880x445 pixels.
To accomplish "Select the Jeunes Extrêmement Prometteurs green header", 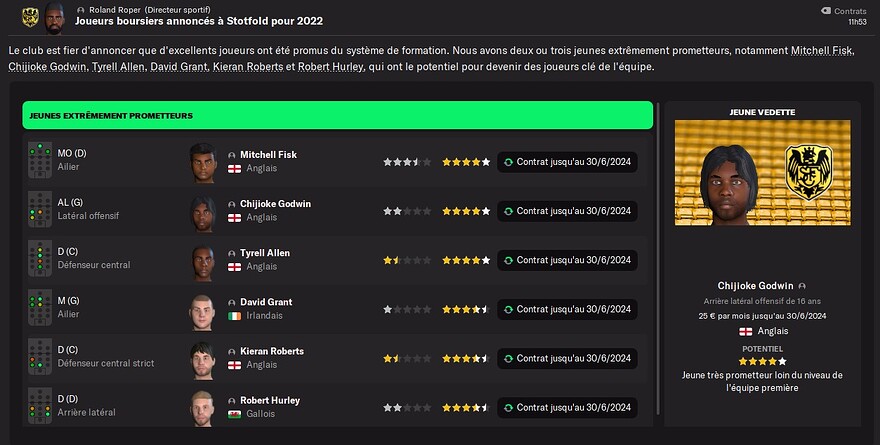I will tap(337, 115).
